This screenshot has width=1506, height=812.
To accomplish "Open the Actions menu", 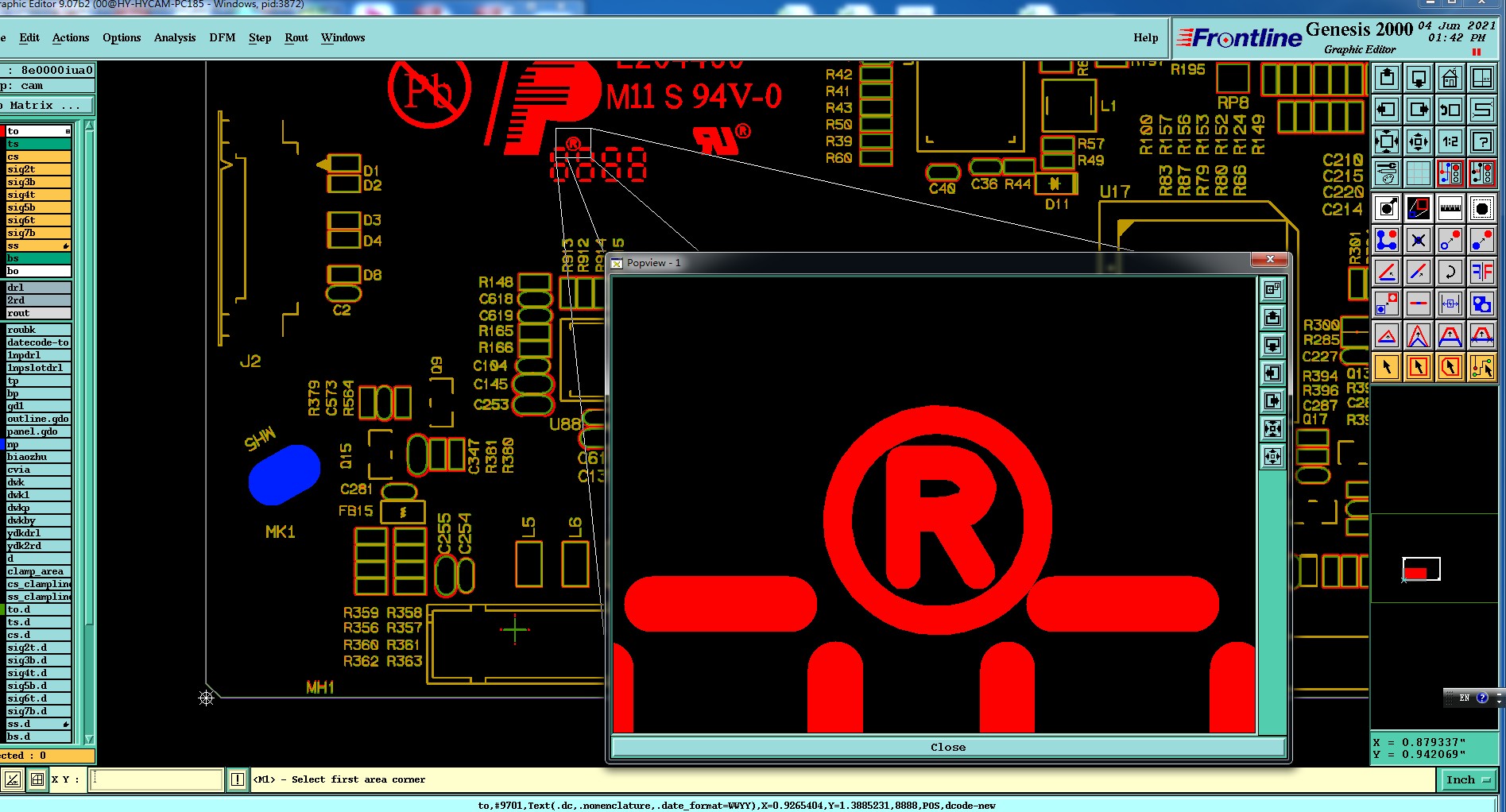I will click(71, 37).
